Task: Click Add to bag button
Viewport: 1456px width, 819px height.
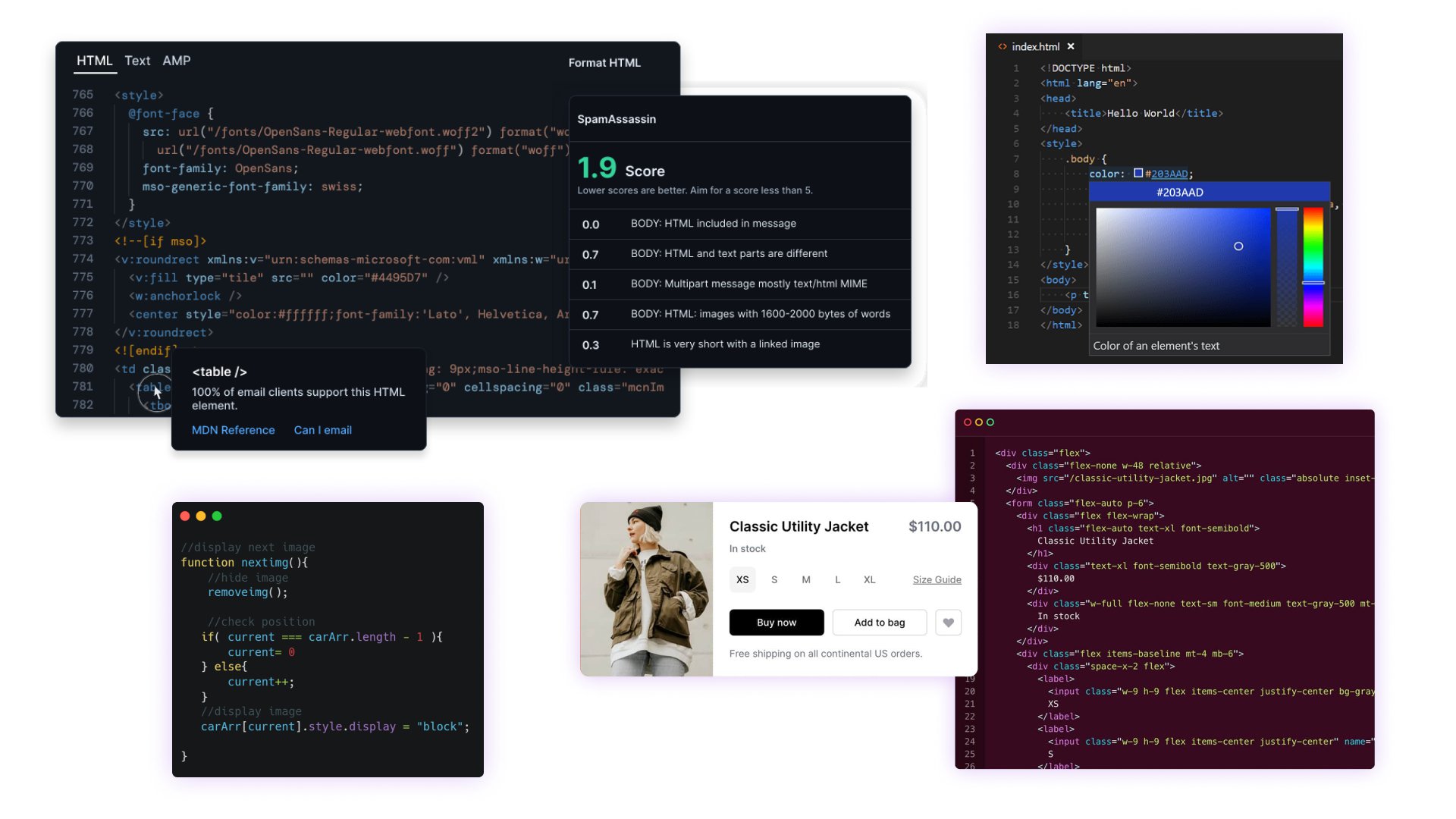Action: 879,623
